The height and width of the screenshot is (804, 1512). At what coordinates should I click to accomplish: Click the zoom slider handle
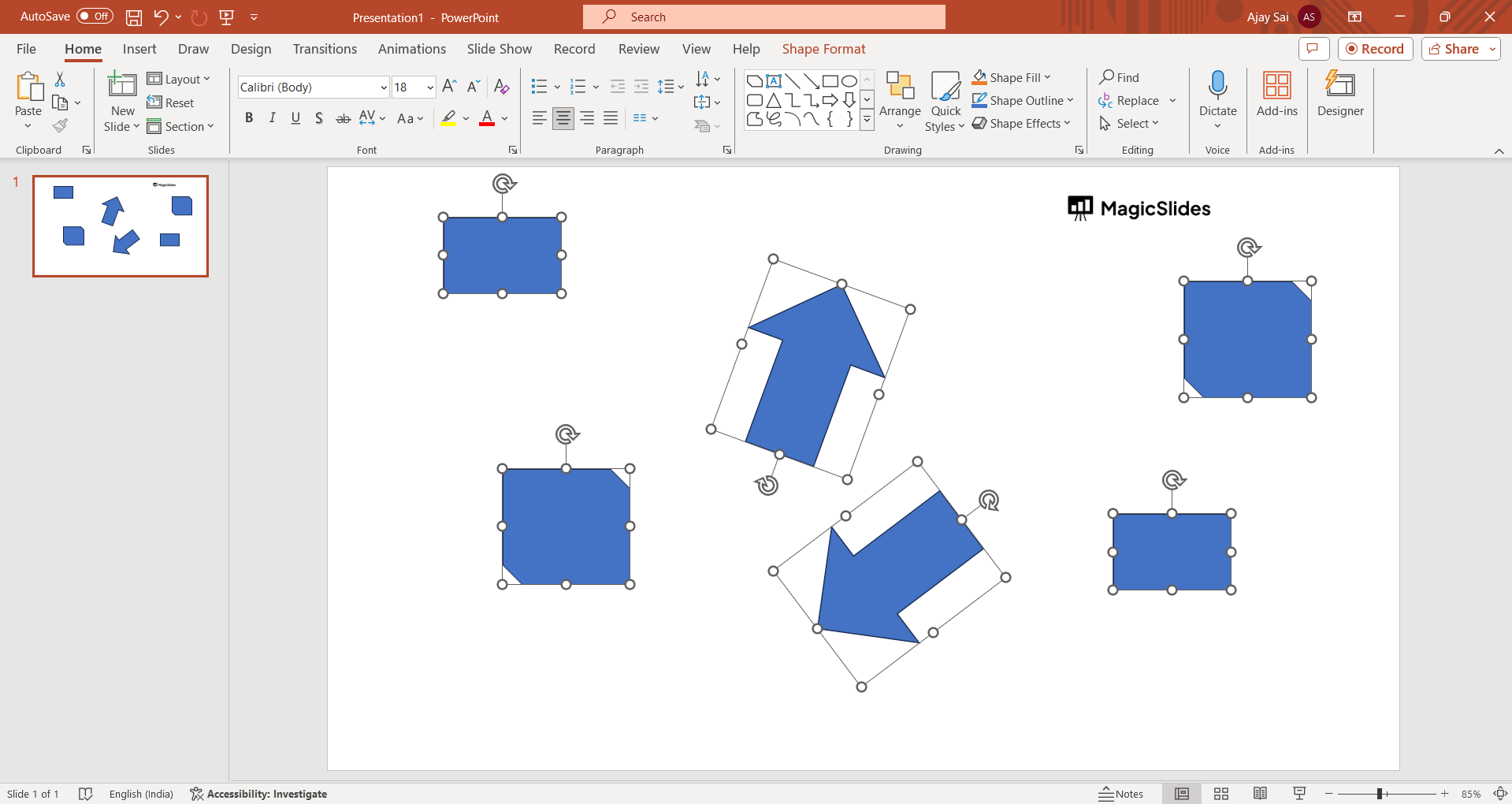[1380, 794]
